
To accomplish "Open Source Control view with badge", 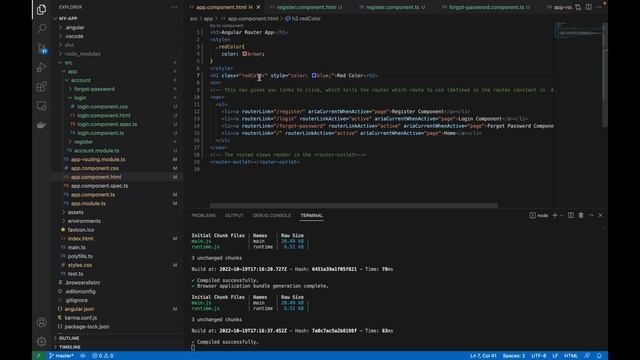I will [x=41, y=48].
